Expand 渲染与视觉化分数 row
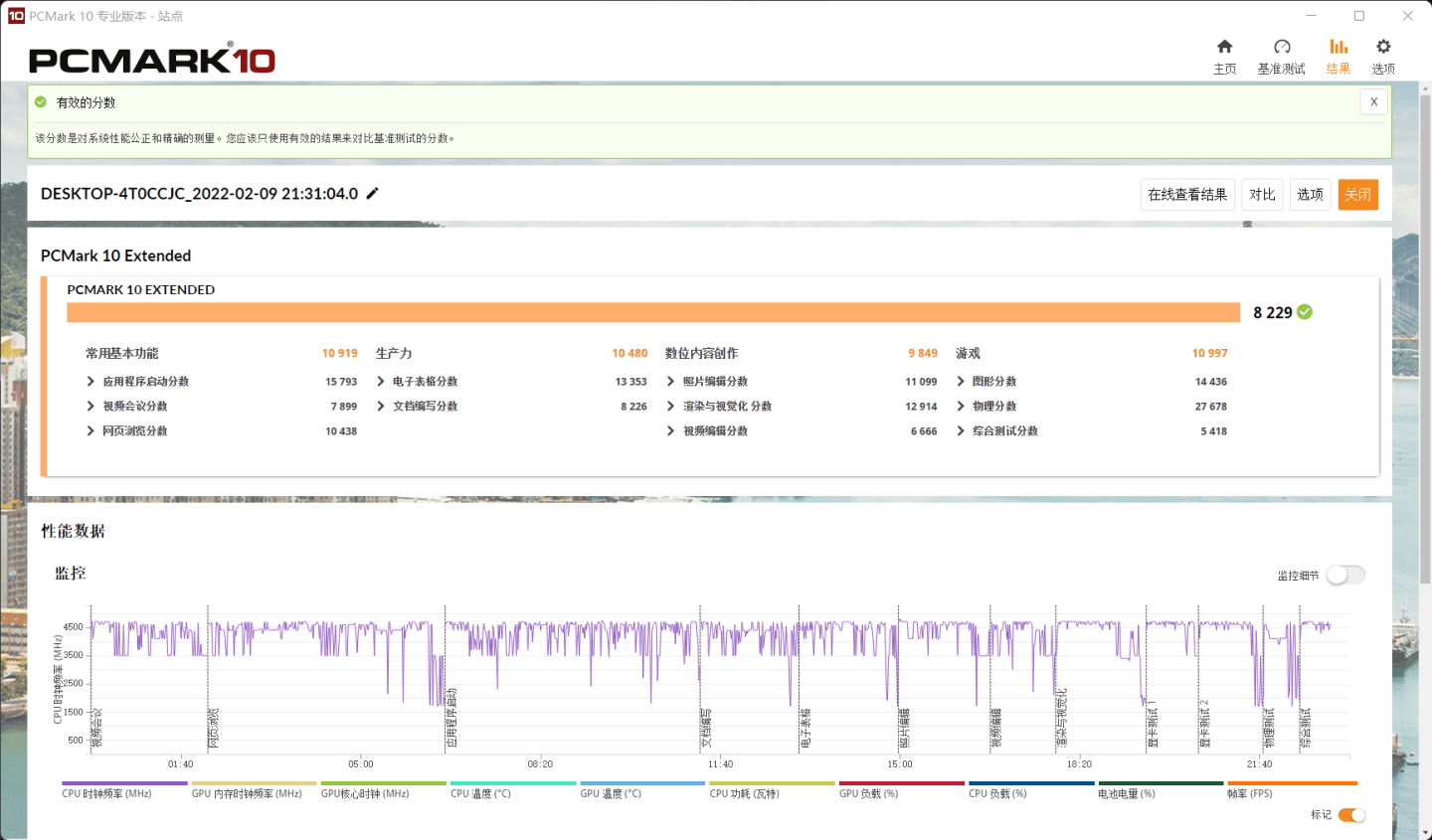 719,407
